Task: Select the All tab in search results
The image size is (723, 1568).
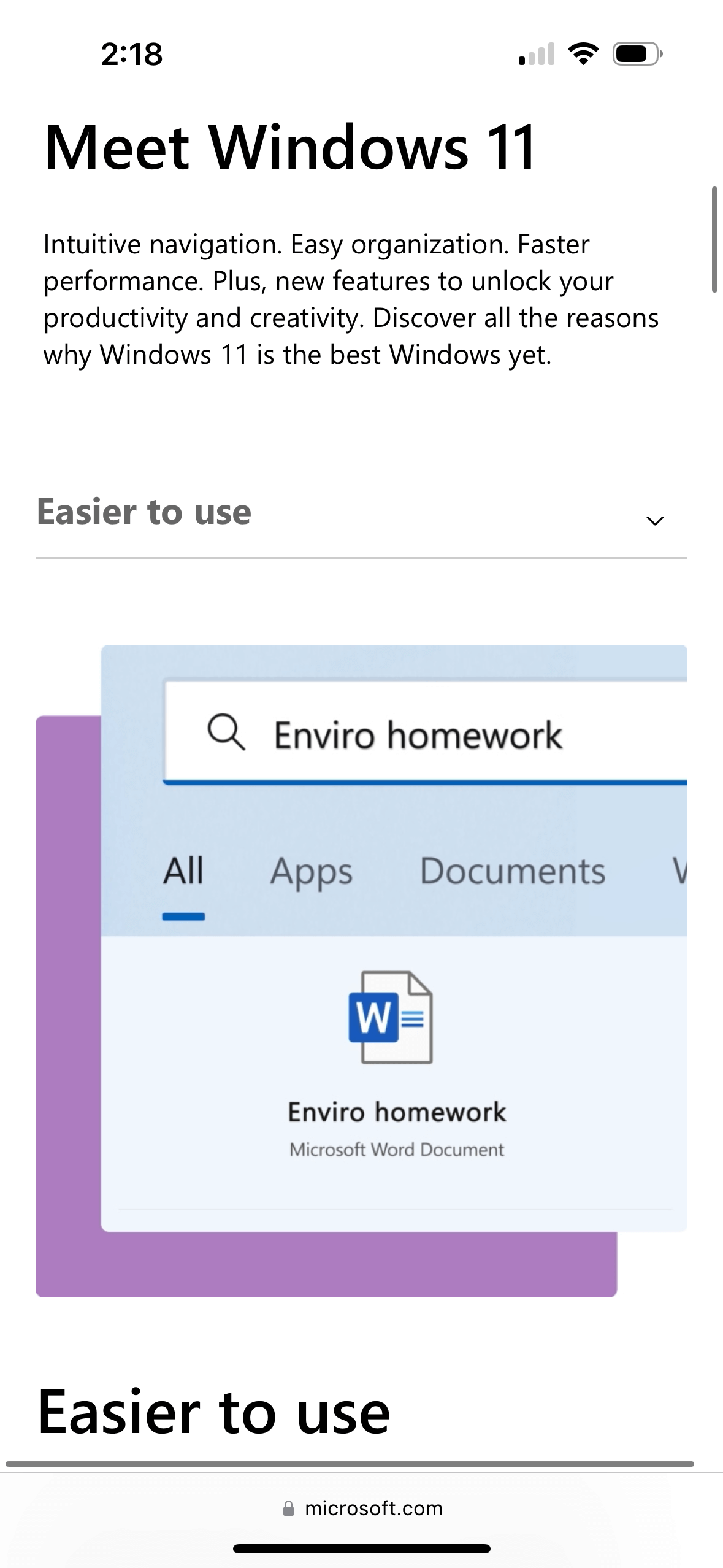Action: pyautogui.click(x=183, y=871)
